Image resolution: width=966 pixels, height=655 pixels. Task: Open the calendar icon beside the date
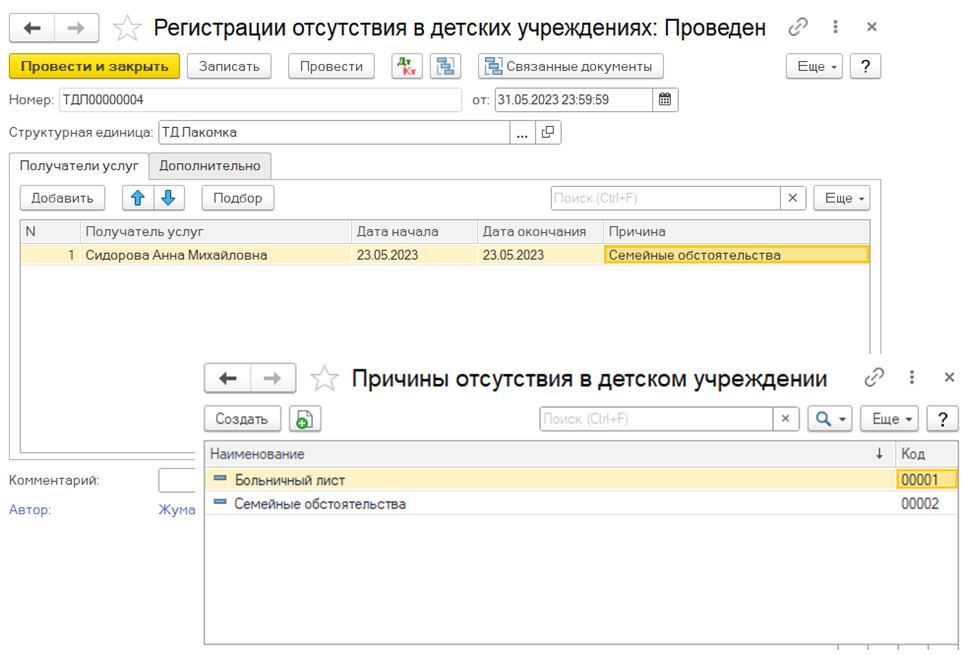[x=665, y=99]
